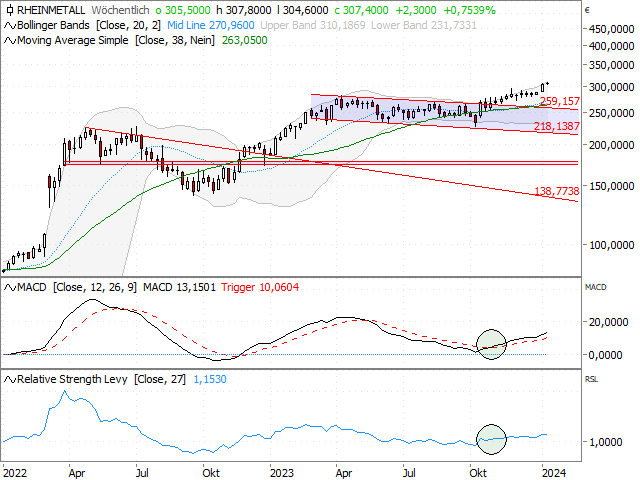
Task: Click the 2022 time axis label
Action: pyautogui.click(x=15, y=473)
